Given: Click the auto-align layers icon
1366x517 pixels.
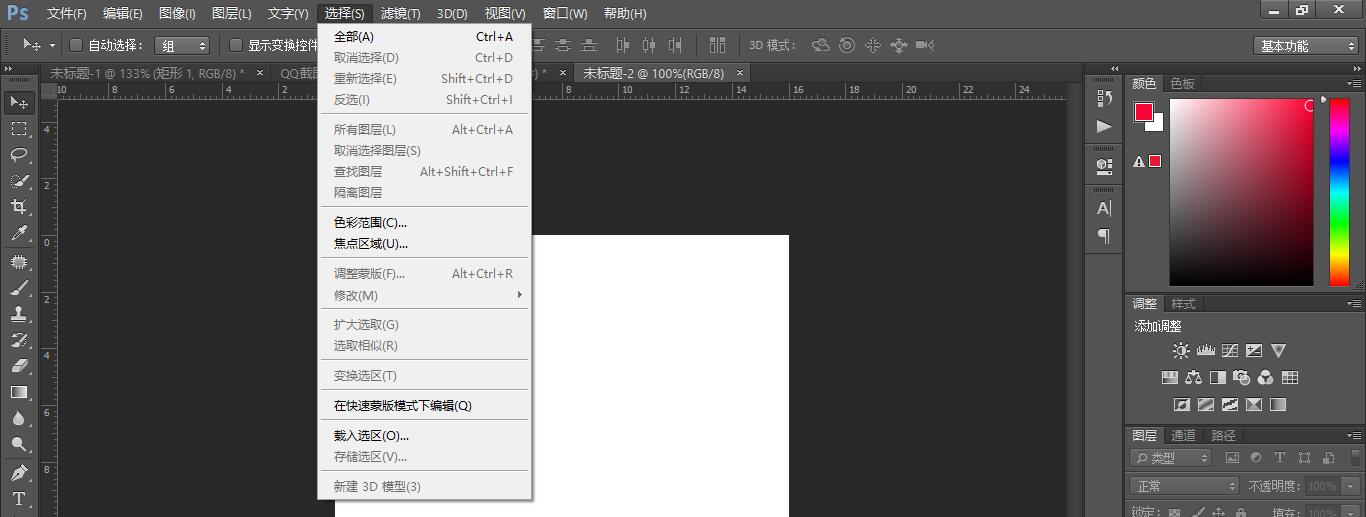Looking at the screenshot, I should click(x=717, y=45).
